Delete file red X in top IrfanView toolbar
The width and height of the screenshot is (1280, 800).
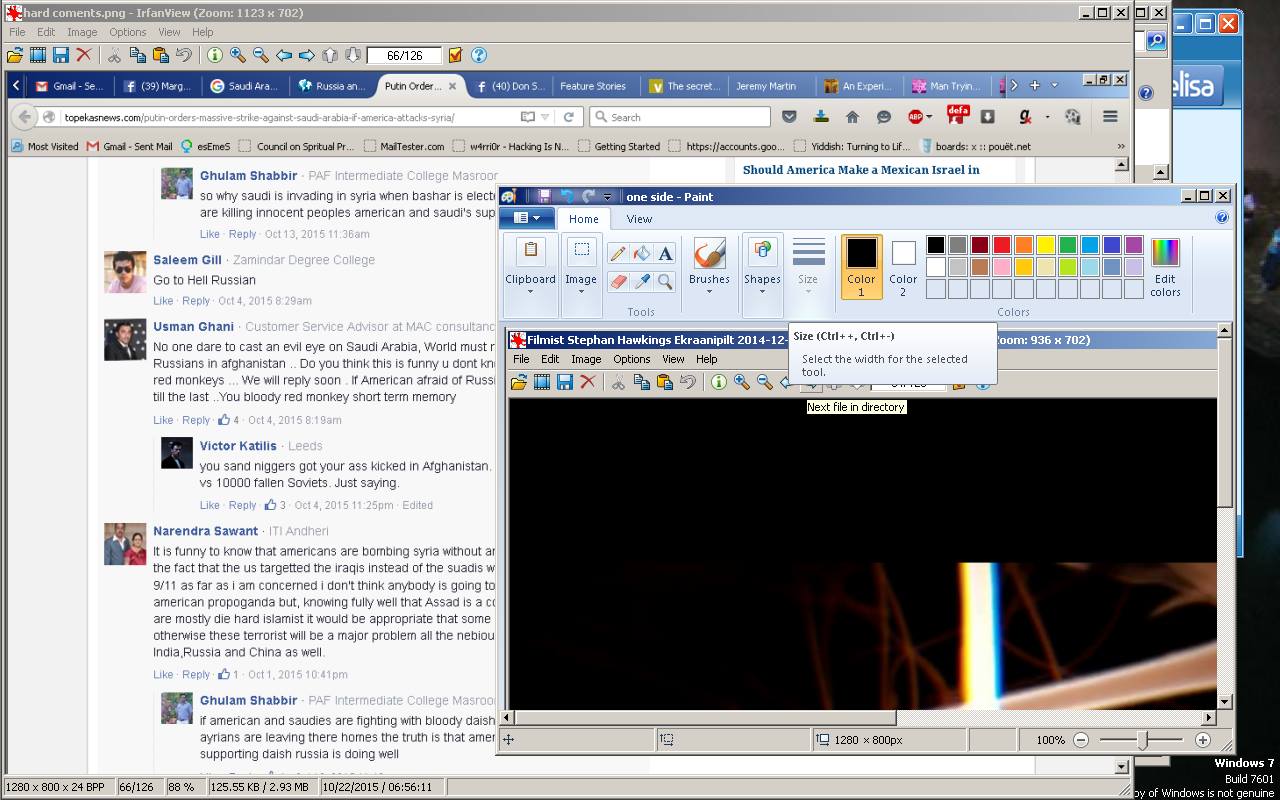pos(84,55)
